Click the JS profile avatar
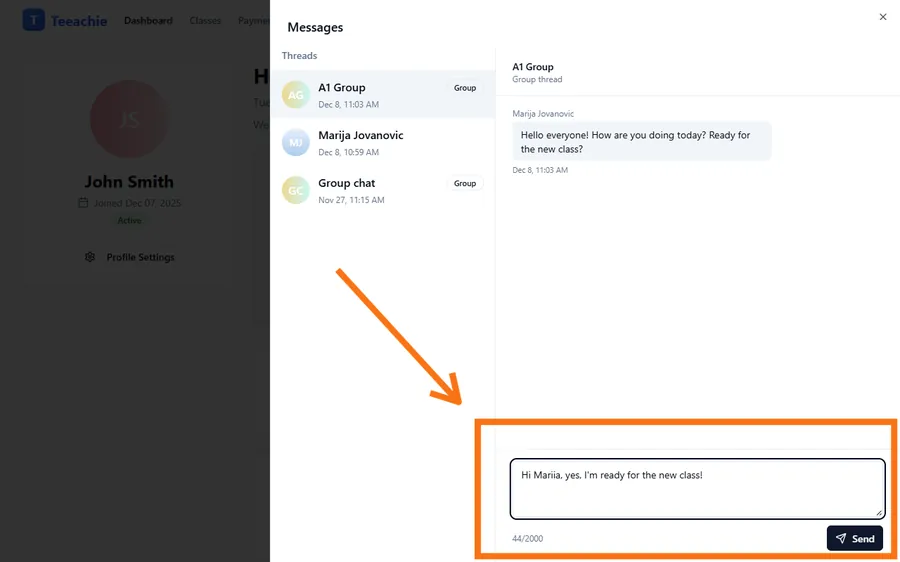This screenshot has height=562, width=900. tap(129, 120)
